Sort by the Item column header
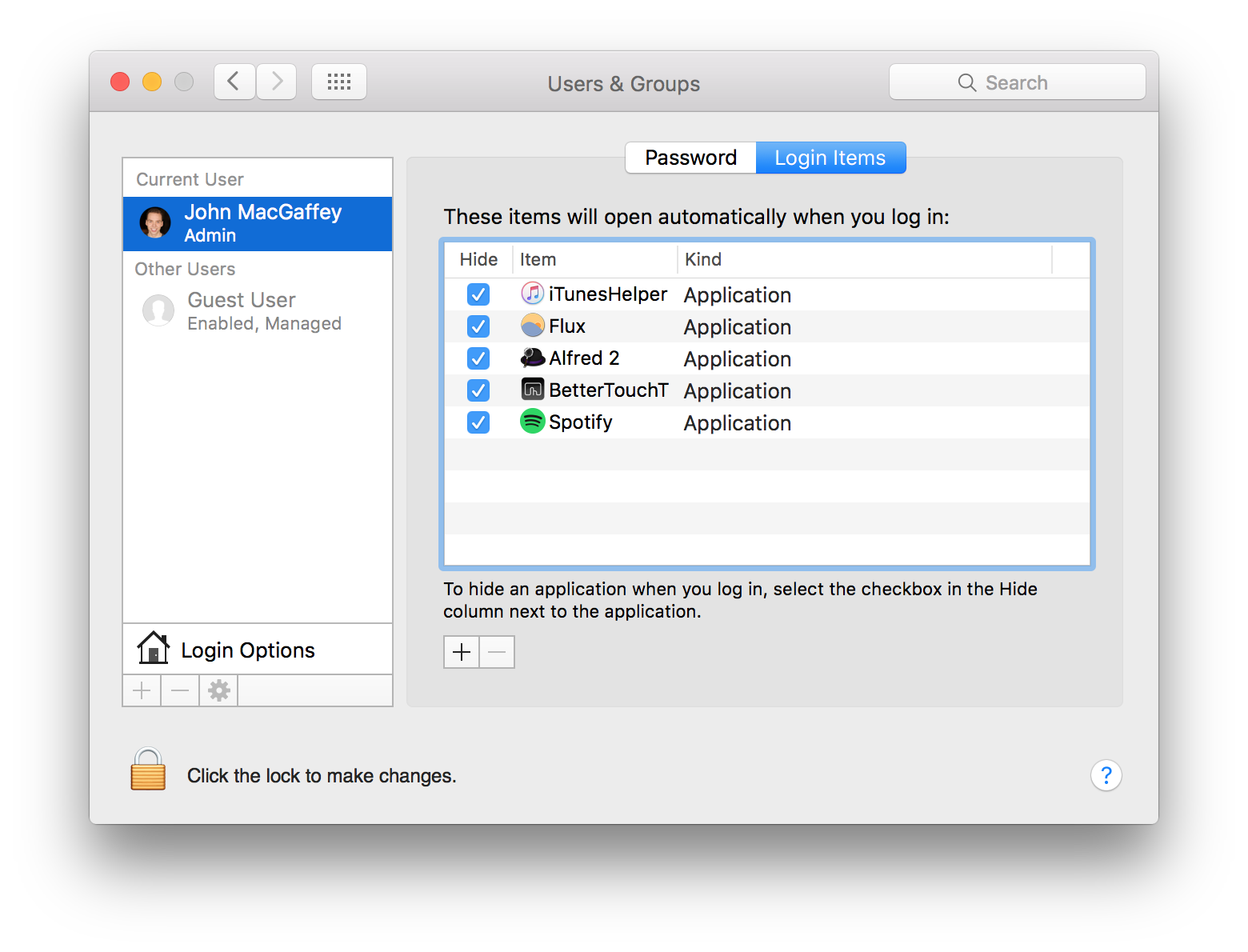This screenshot has height=952, width=1248. pos(595,259)
